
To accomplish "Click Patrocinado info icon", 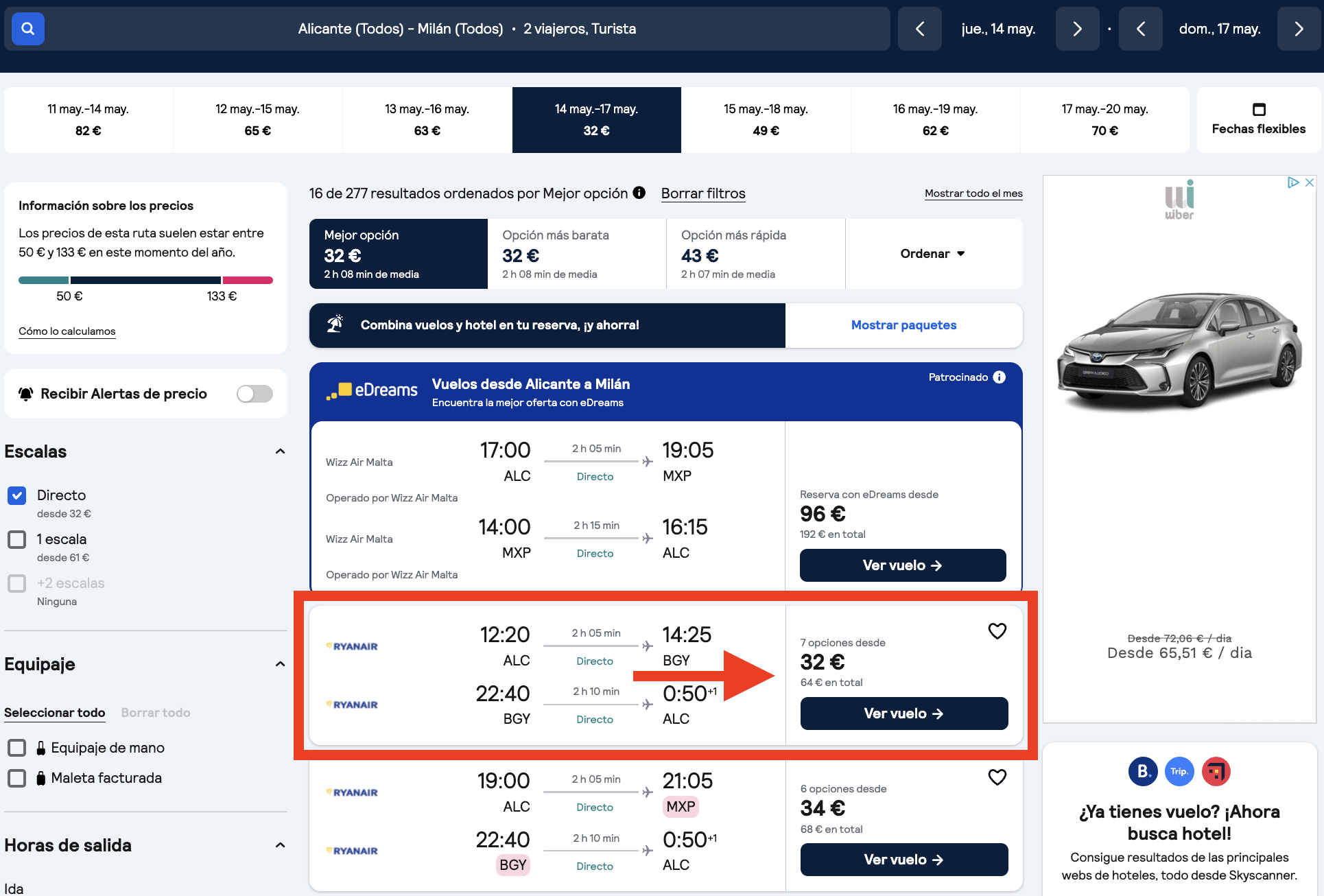I will click(x=1000, y=377).
